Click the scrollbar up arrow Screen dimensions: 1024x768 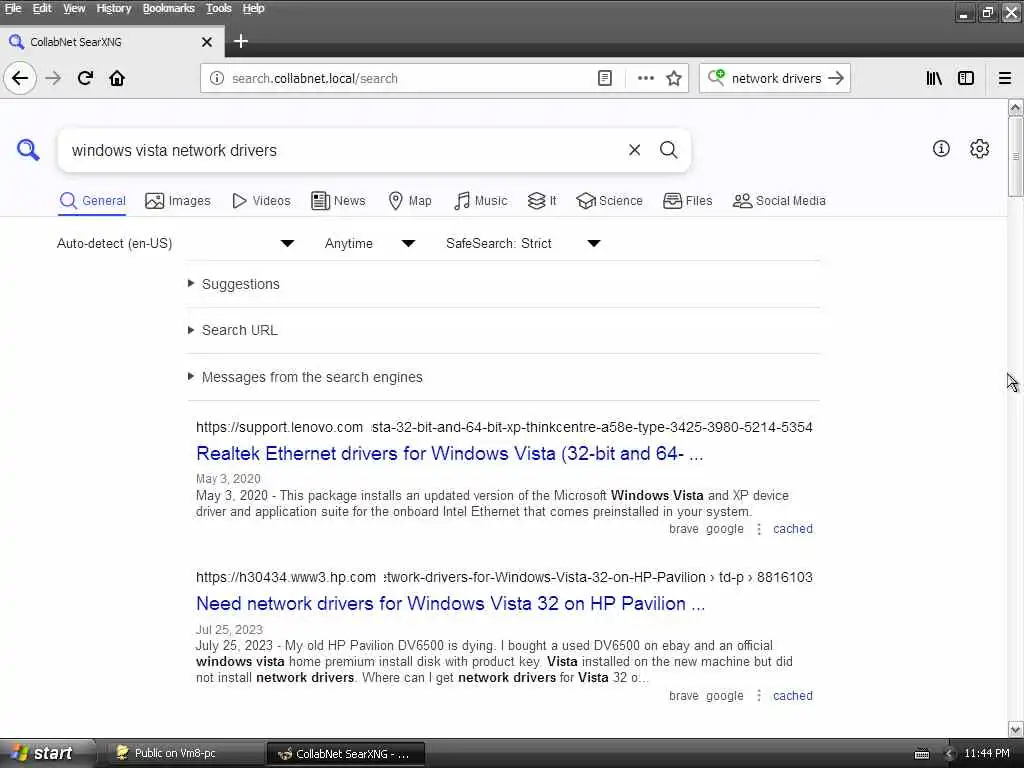coord(1016,107)
